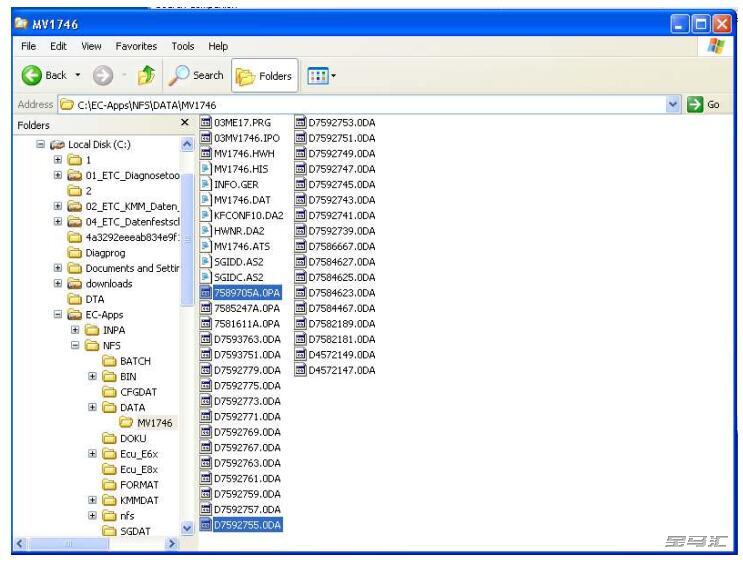Click the green Back arrow icon
Viewport: 743px width, 564px height.
coord(32,75)
